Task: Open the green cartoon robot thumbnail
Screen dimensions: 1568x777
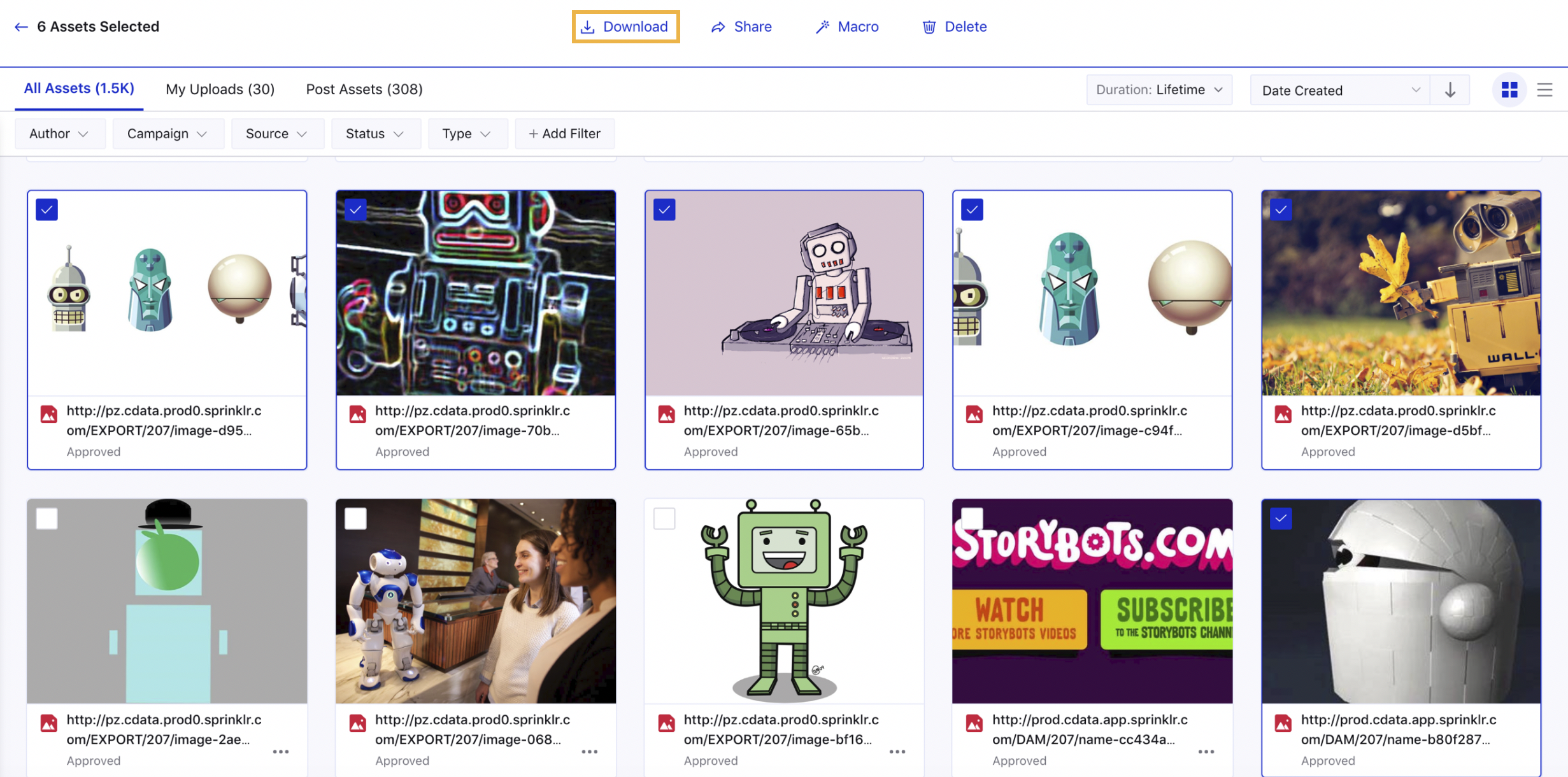Action: click(x=784, y=601)
